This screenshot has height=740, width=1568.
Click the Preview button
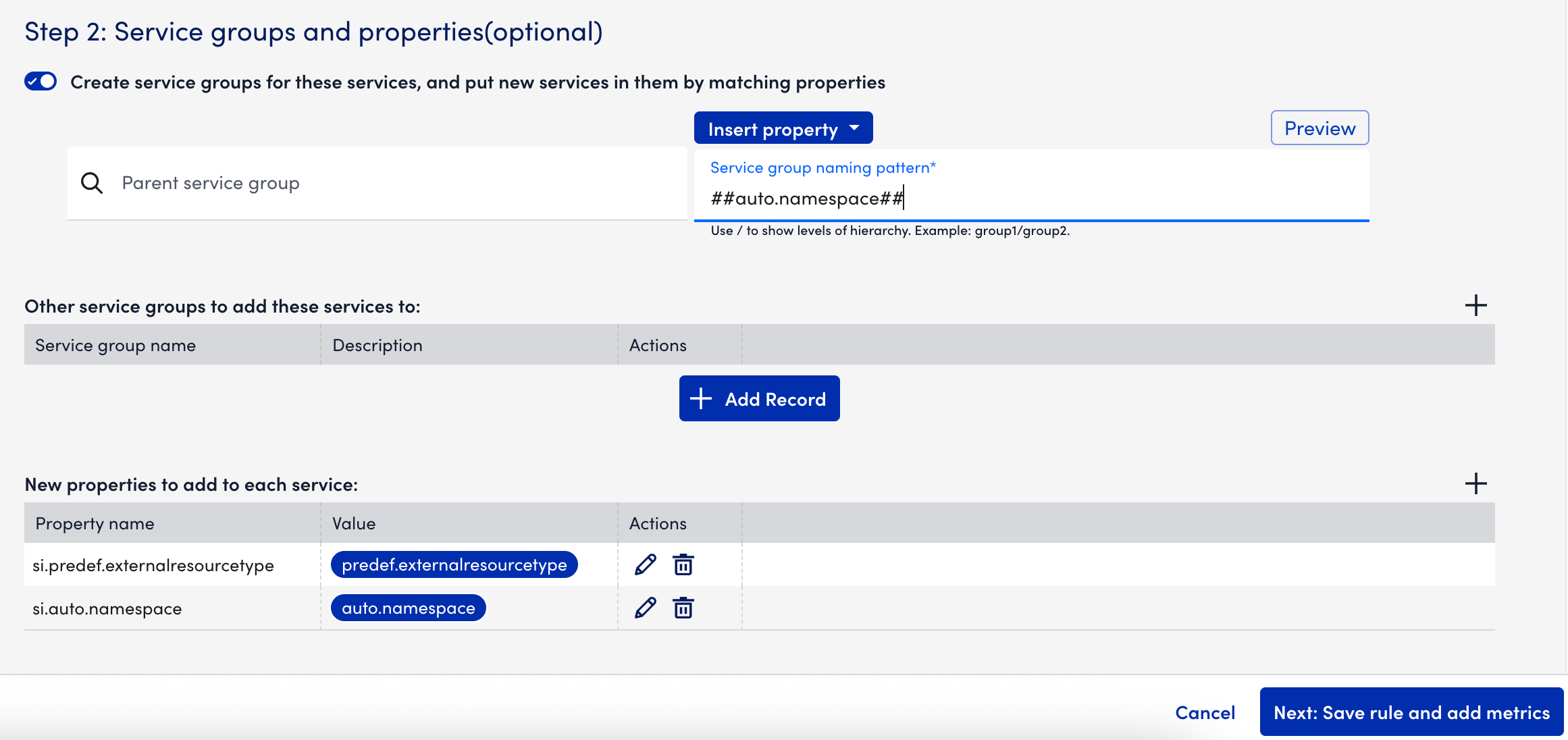click(1319, 128)
